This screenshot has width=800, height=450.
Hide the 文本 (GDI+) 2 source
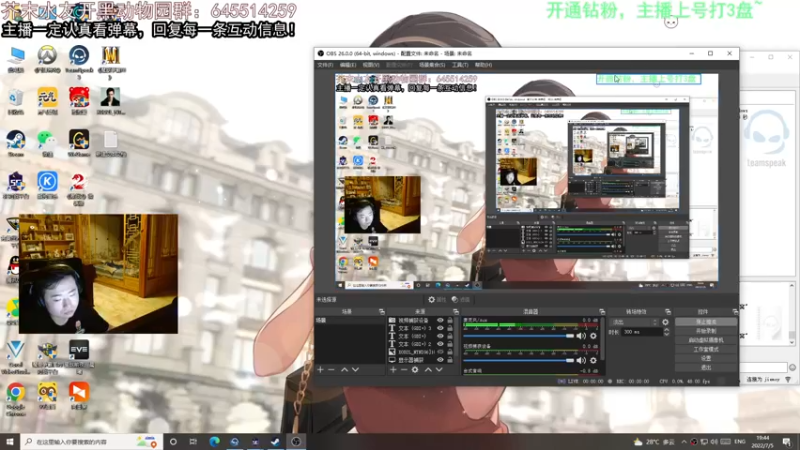pos(440,344)
